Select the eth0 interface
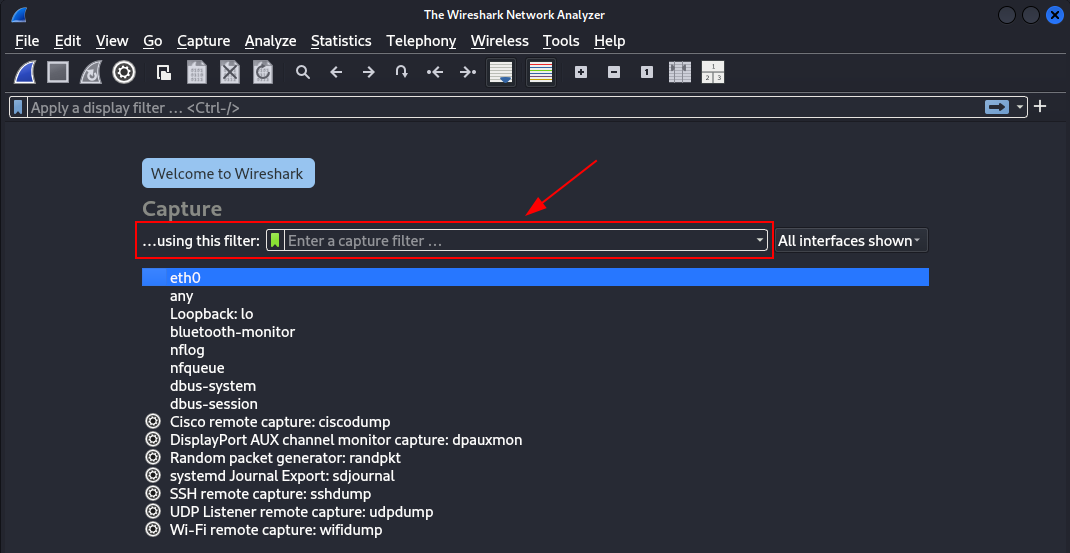 (x=535, y=277)
